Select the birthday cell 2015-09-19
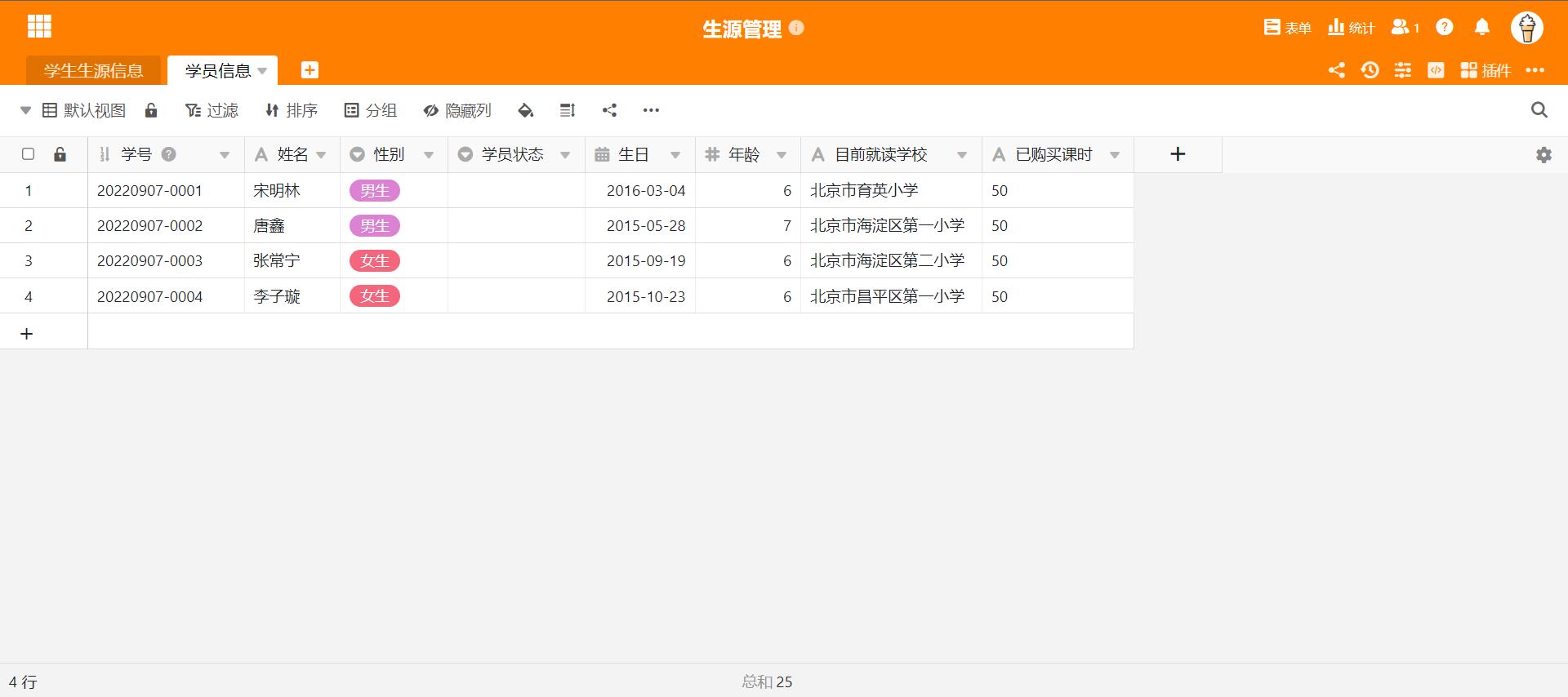Viewport: 1568px width, 697px height. point(640,260)
